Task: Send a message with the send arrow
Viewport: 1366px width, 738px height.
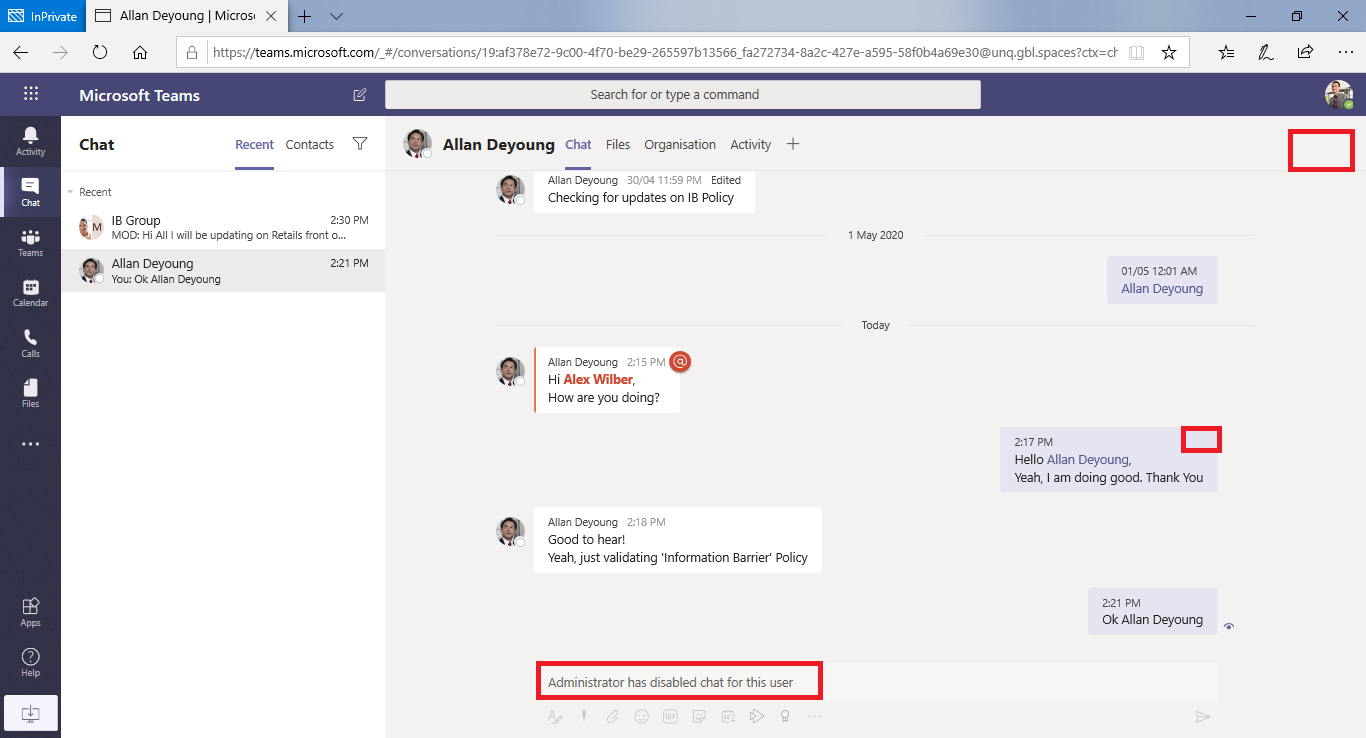Action: coord(1203,716)
